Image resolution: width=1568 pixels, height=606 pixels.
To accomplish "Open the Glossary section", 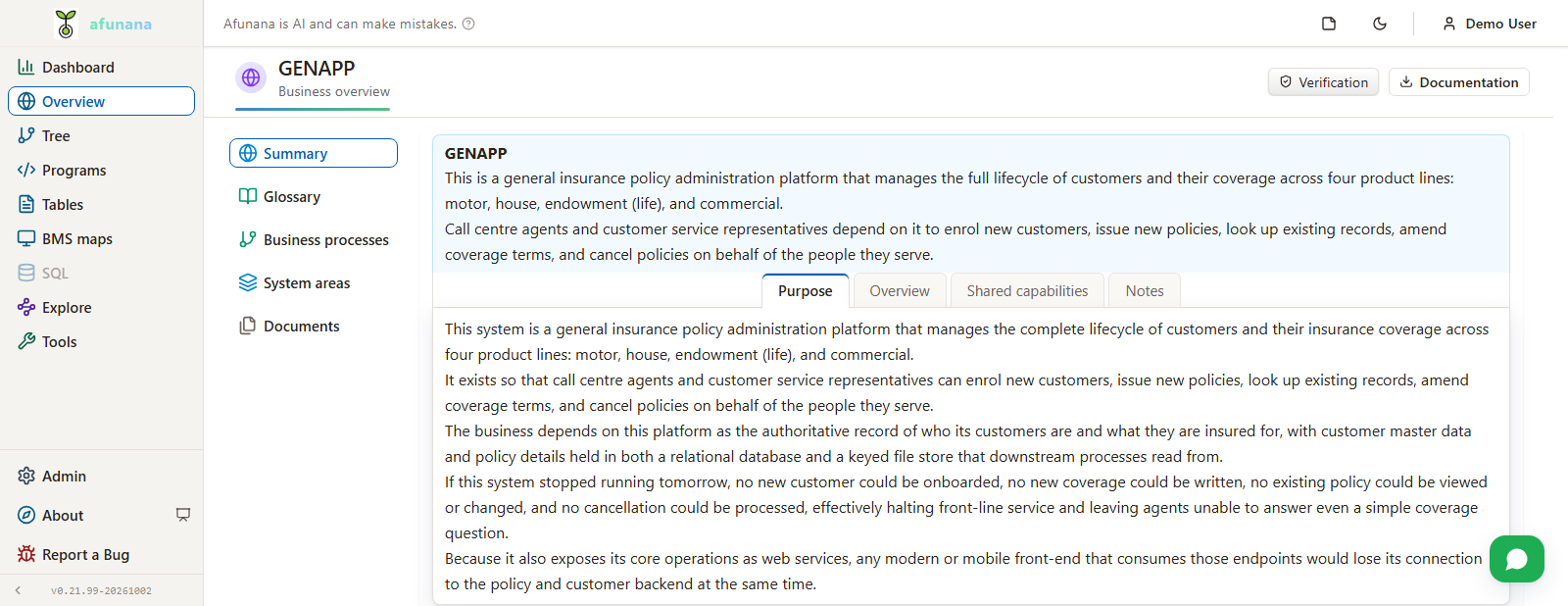I will [x=314, y=196].
